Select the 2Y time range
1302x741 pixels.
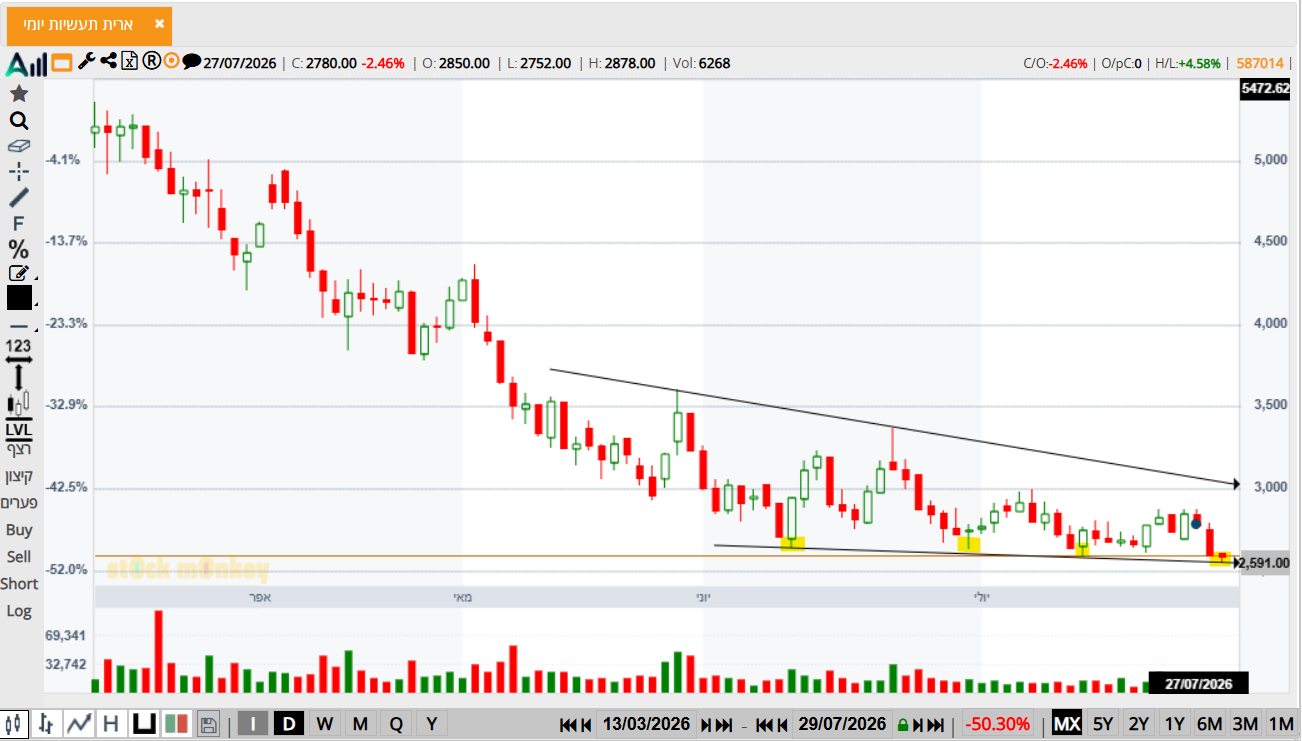pos(1138,724)
